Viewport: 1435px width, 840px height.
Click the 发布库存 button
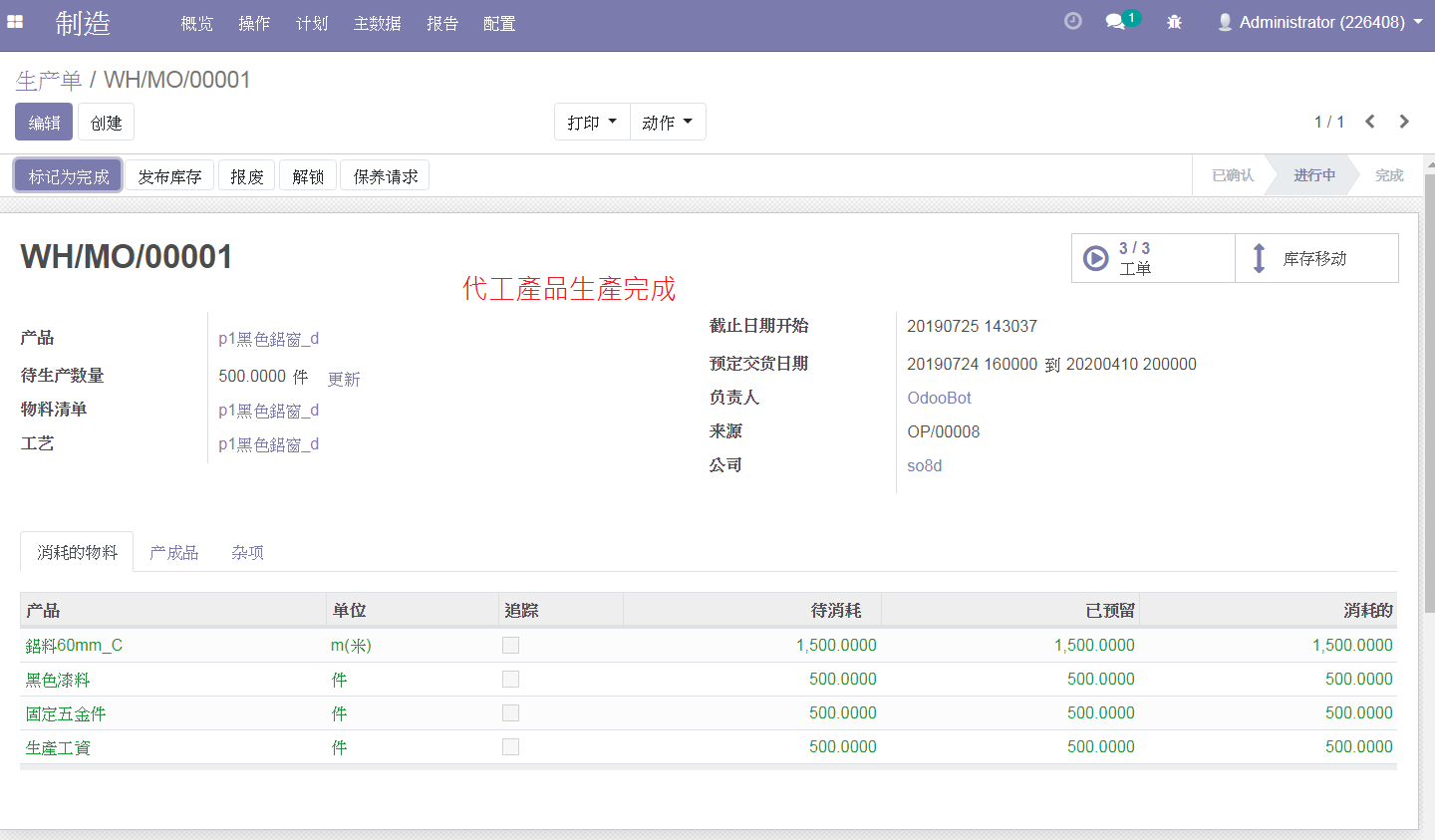(169, 175)
